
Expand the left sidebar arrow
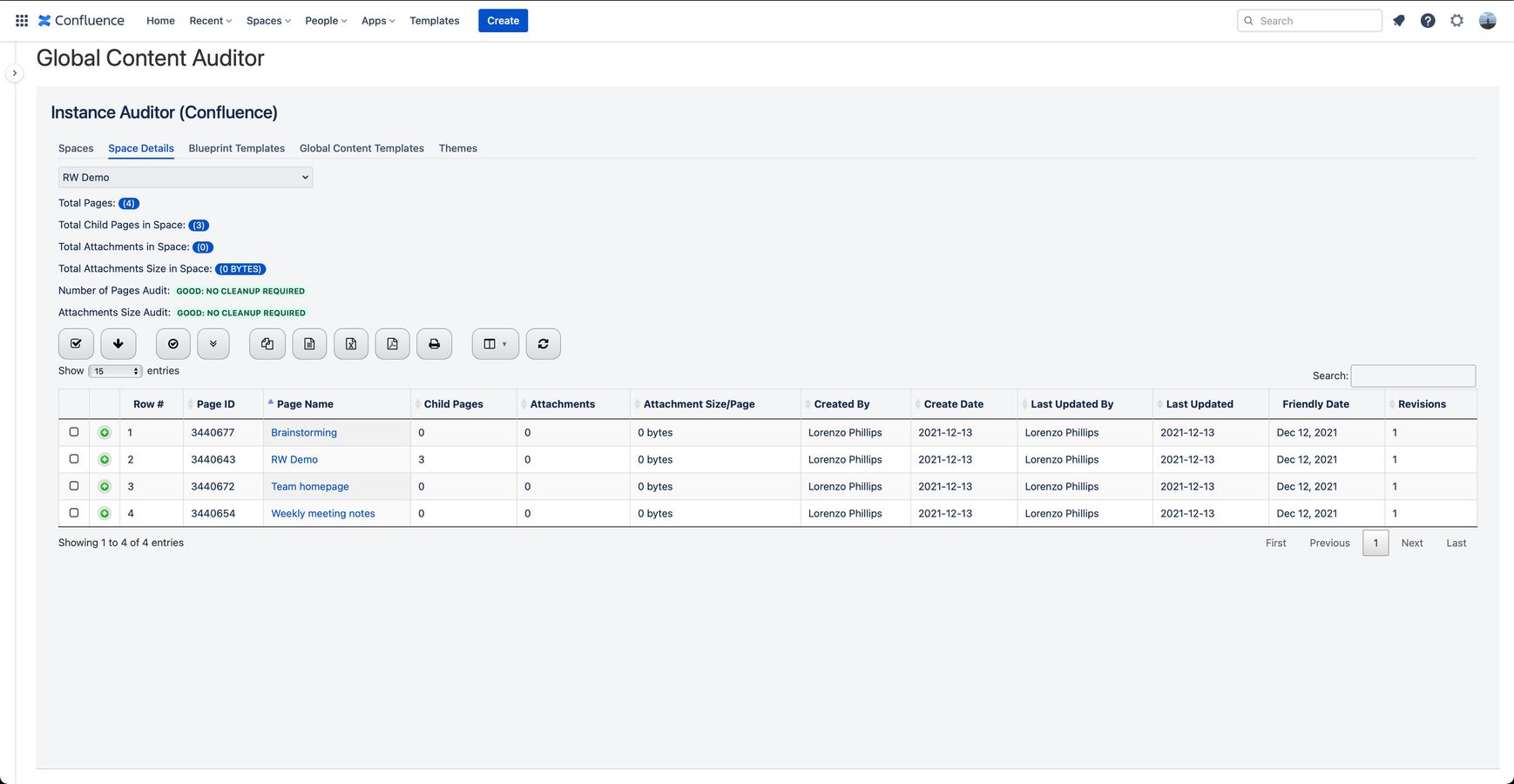point(14,73)
